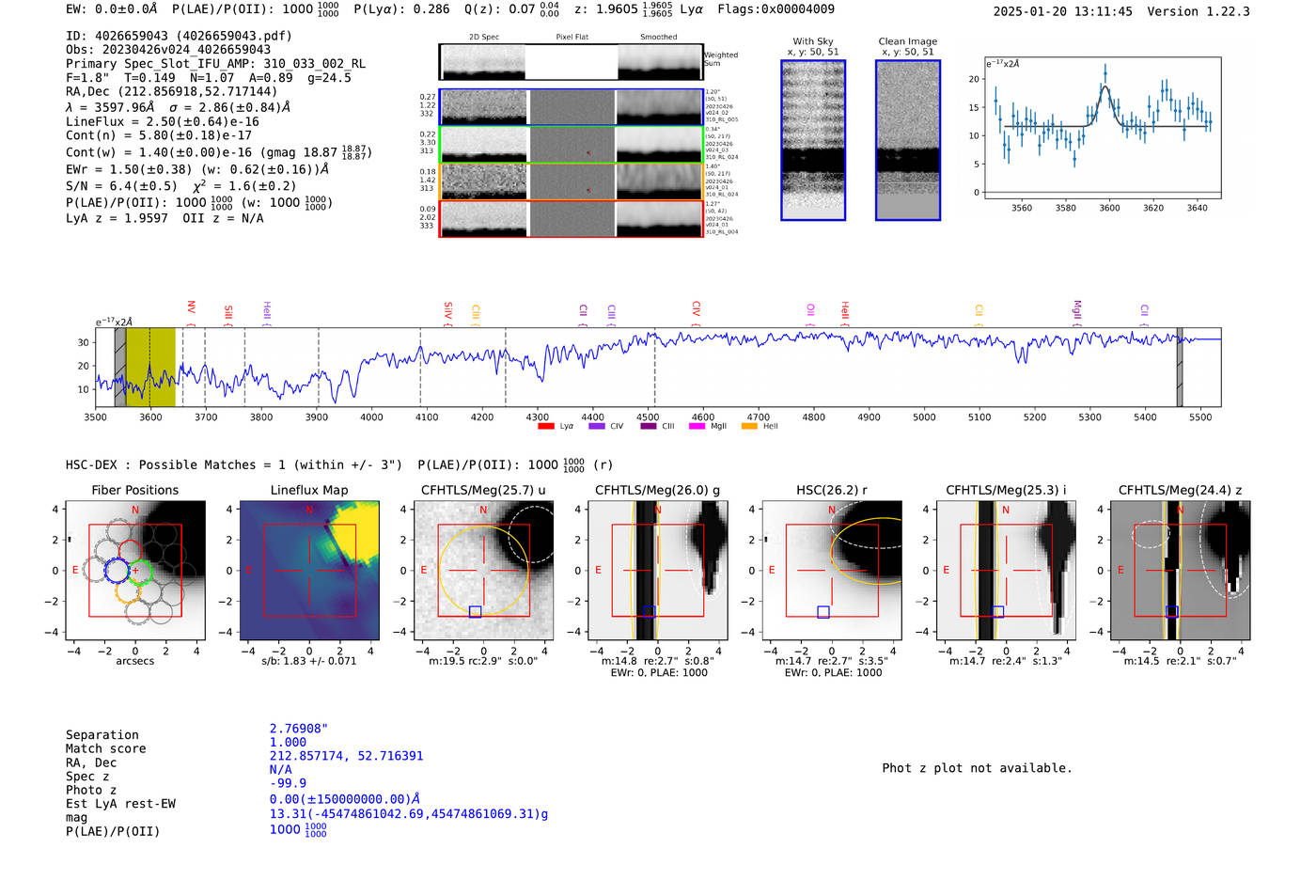Click the yellow highlighted region in full spectrum

(x=150, y=368)
